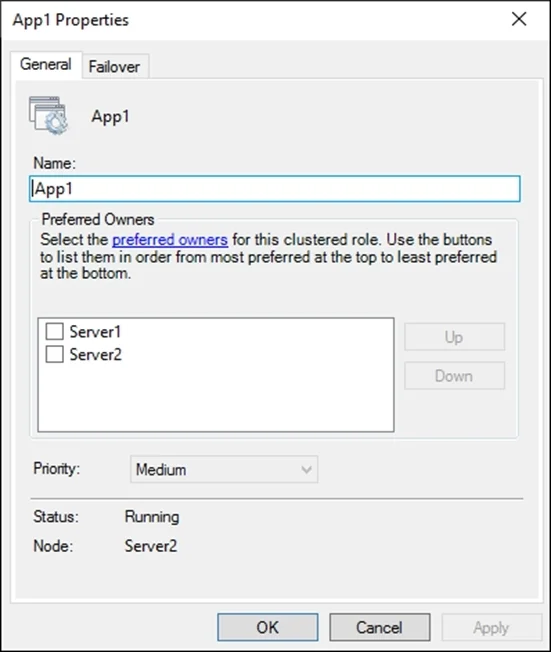Click the App1 heading next to icon
This screenshot has height=652, width=551.
111,116
